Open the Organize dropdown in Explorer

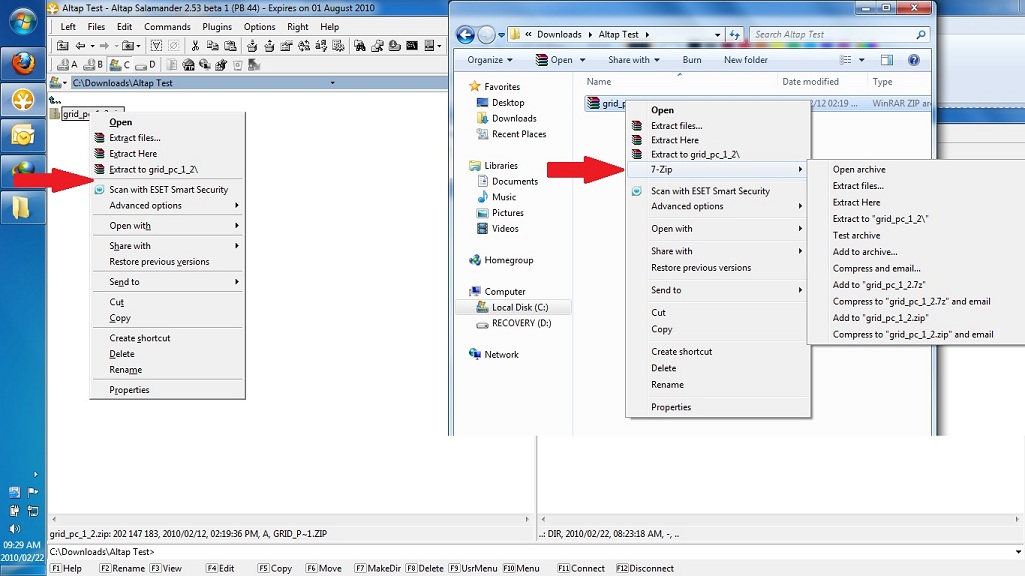point(490,60)
